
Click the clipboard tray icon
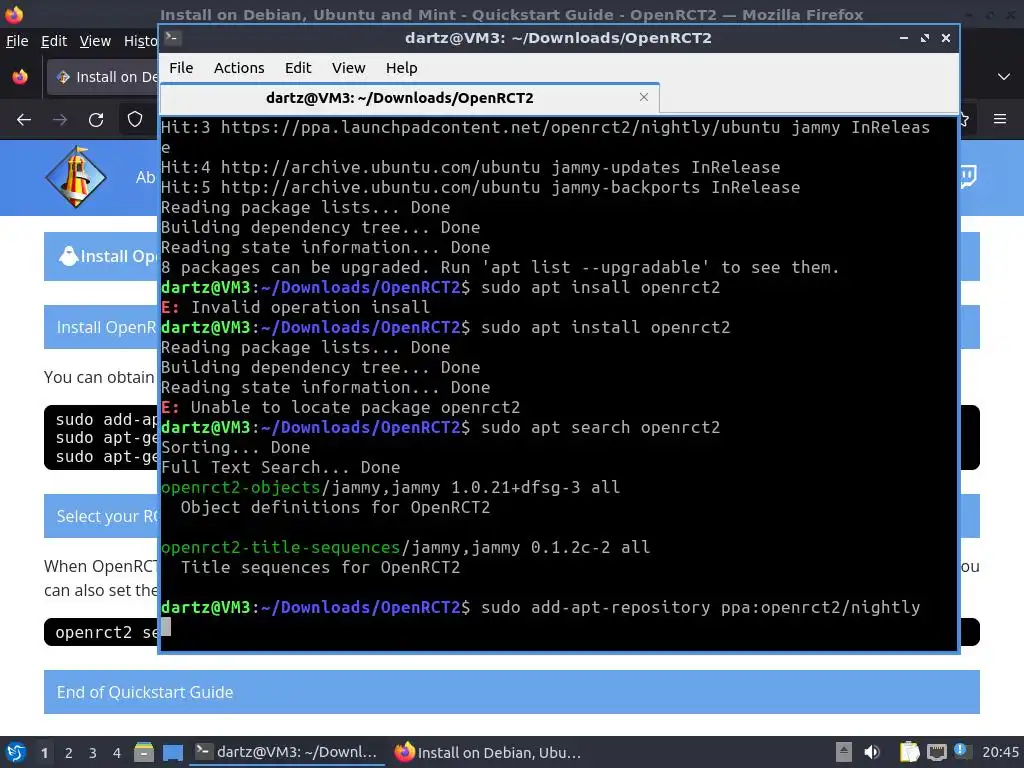908,752
